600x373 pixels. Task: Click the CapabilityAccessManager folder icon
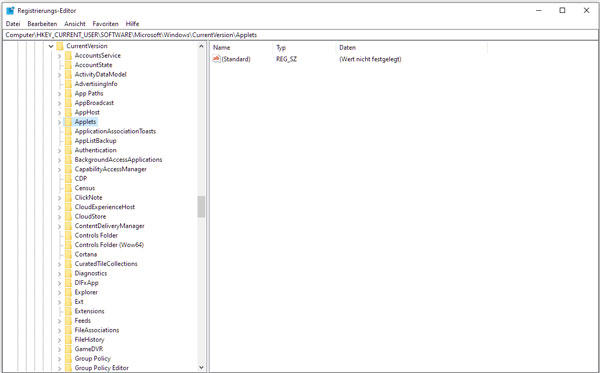click(68, 169)
